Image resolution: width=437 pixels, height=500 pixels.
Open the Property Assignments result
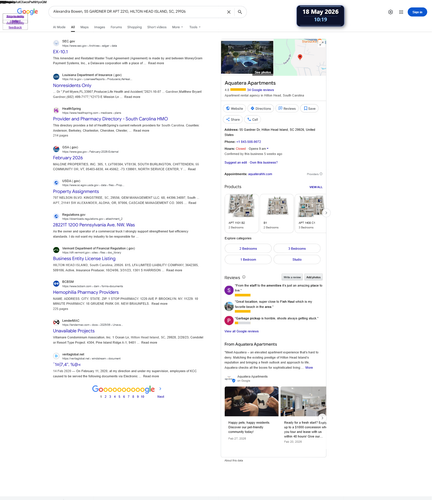click(x=76, y=191)
